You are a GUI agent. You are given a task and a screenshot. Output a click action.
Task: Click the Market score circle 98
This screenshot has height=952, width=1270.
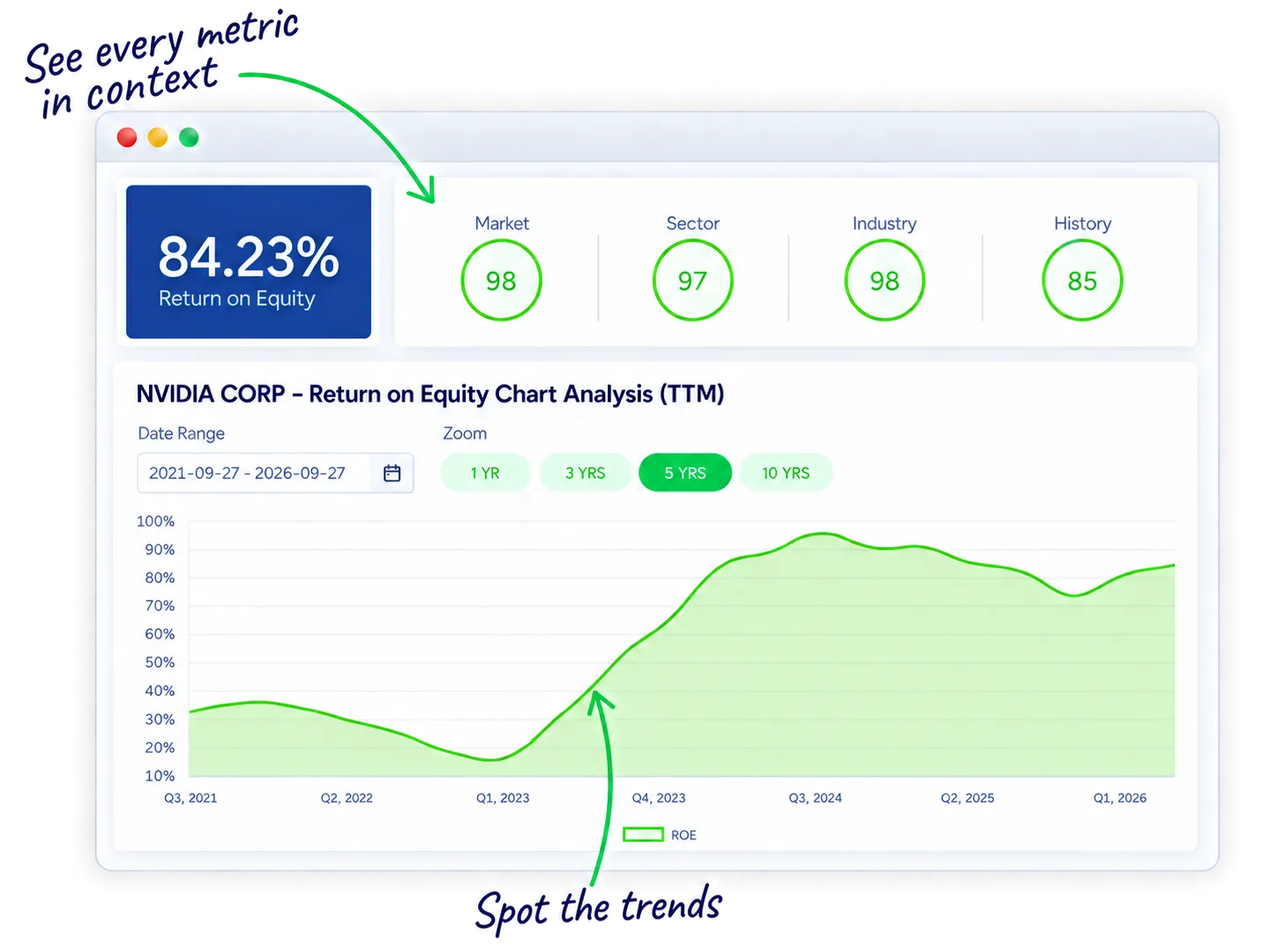502,281
